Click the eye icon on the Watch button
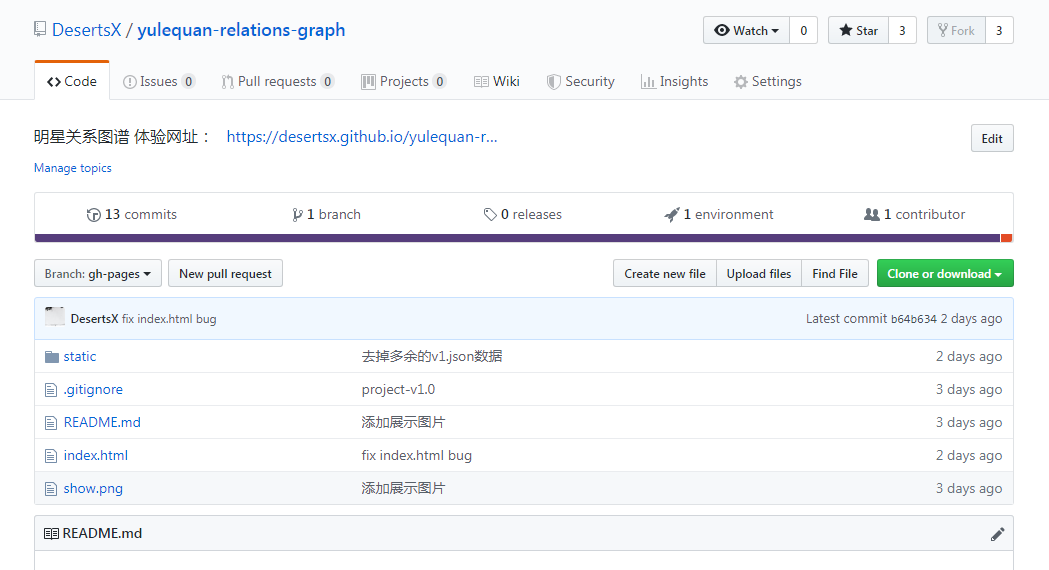This screenshot has height=570, width=1049. (x=722, y=30)
